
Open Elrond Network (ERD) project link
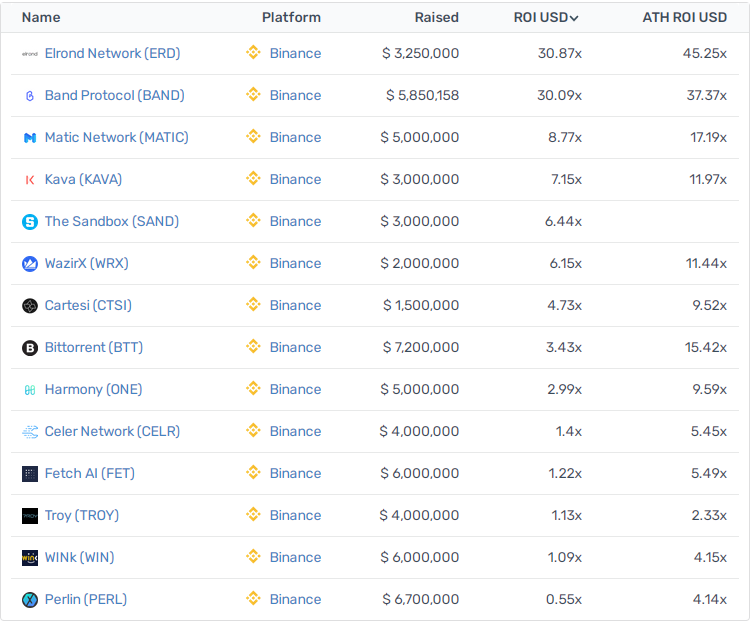pos(113,54)
